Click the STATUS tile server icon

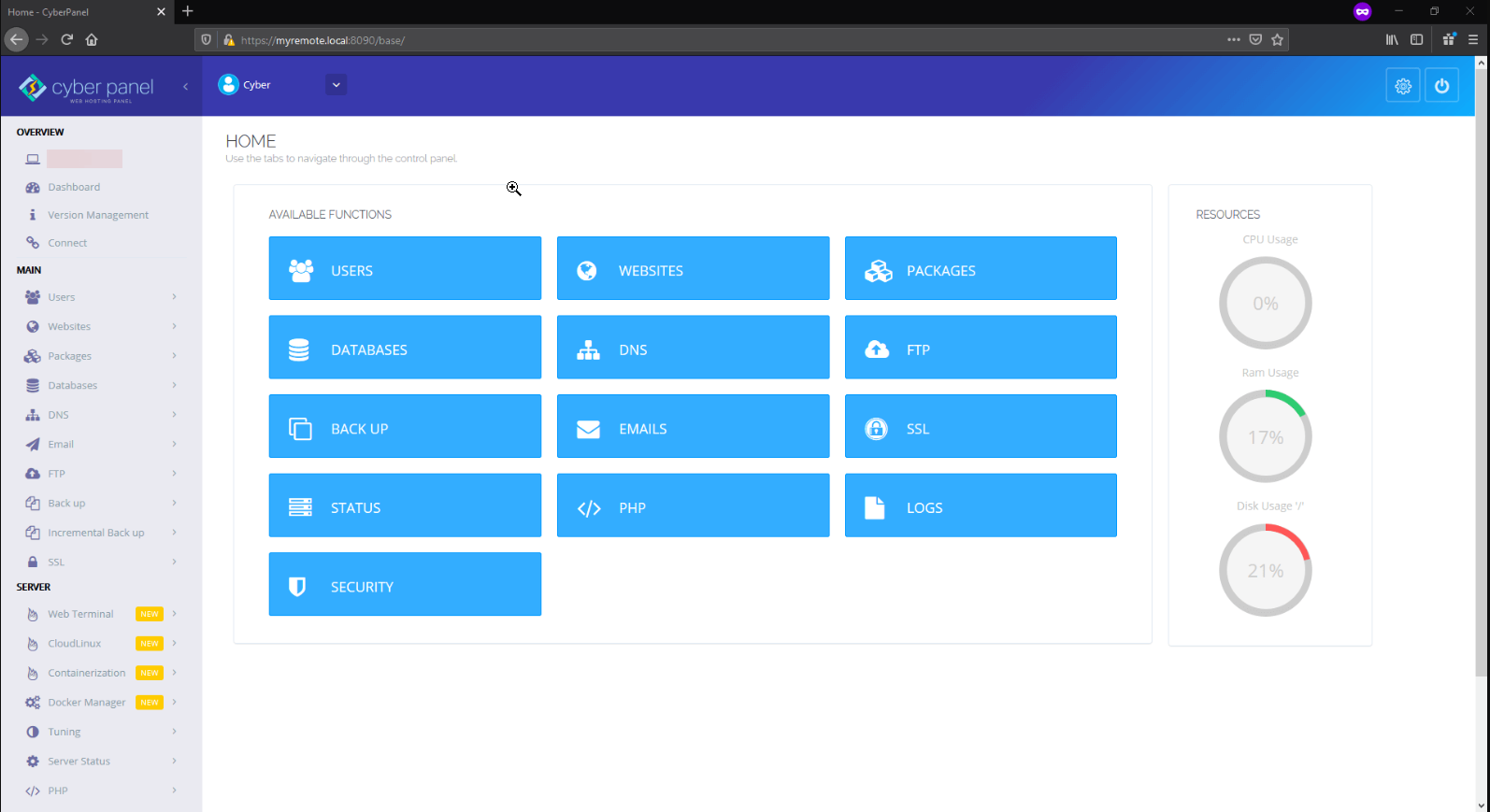[300, 507]
